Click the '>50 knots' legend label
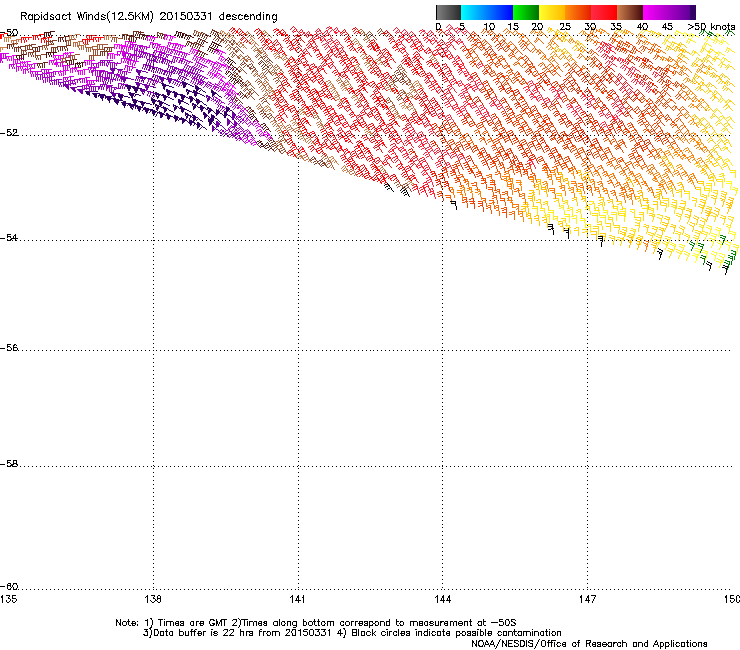The image size is (740, 650). click(711, 27)
